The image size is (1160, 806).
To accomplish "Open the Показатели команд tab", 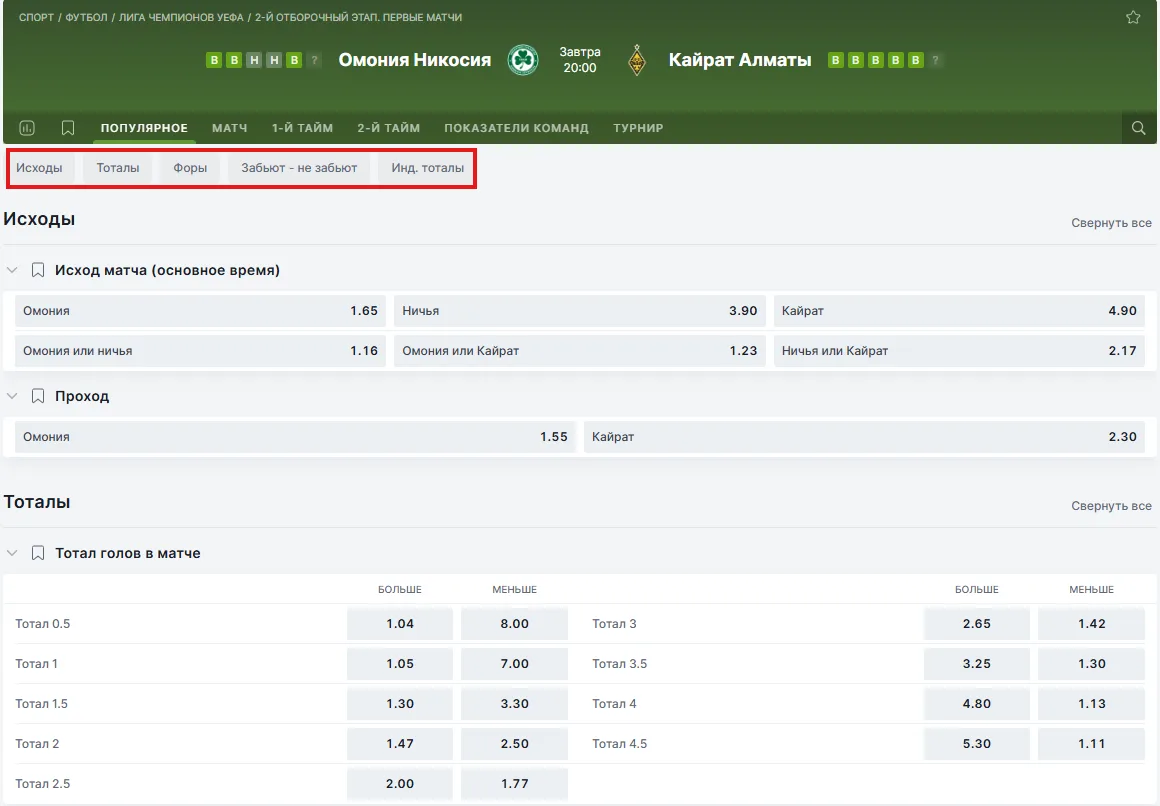I will 516,128.
